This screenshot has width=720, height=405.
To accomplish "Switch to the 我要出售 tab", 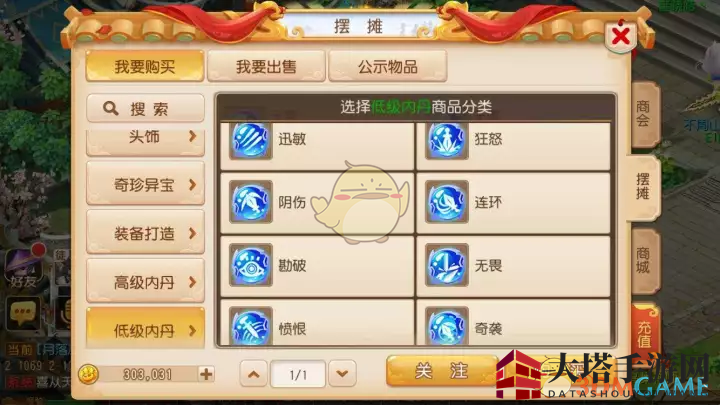I will [x=266, y=67].
